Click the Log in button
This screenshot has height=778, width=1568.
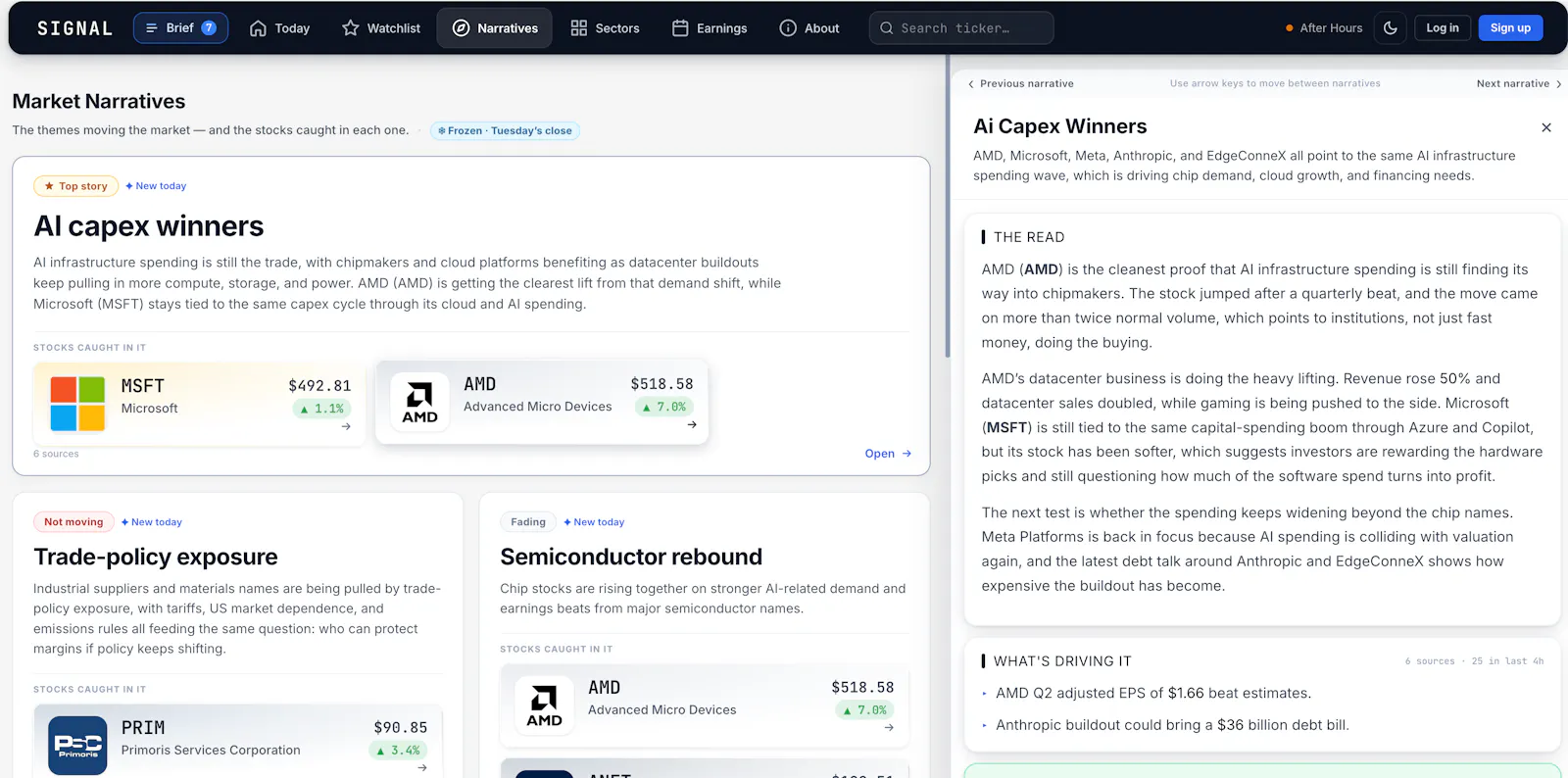(x=1443, y=28)
